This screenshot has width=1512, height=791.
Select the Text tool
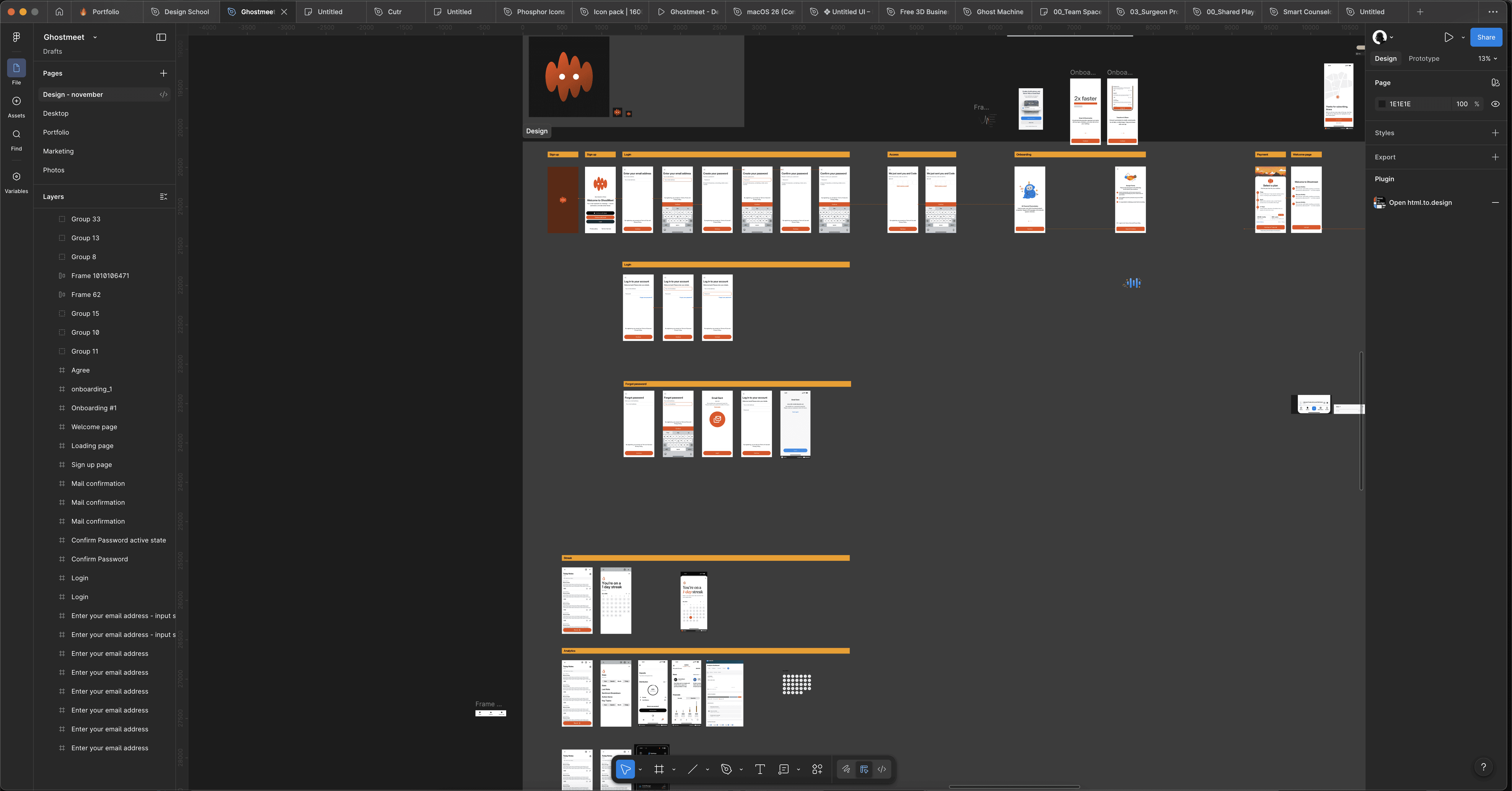coord(760,769)
